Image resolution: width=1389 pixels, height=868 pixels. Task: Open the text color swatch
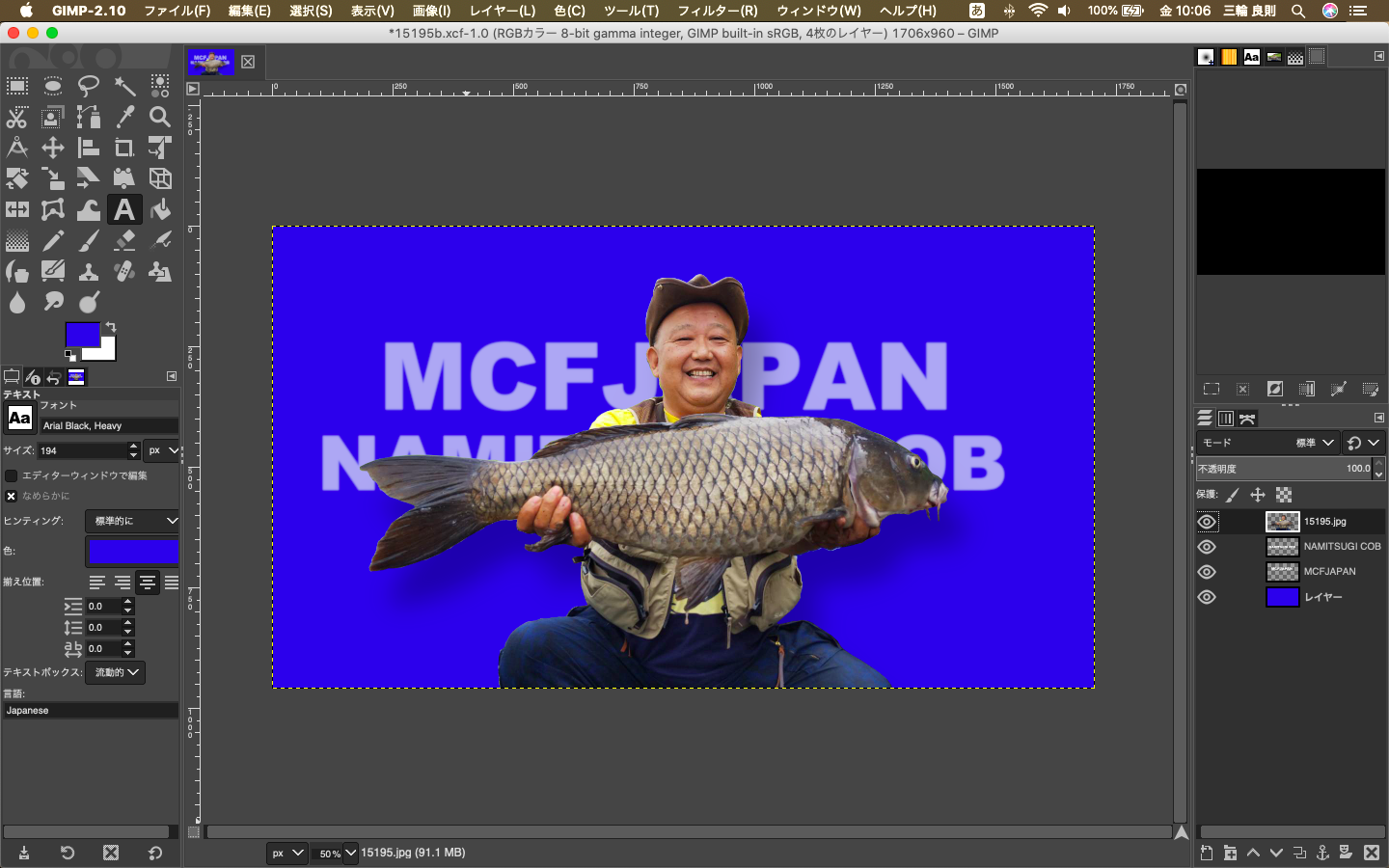click(x=133, y=551)
